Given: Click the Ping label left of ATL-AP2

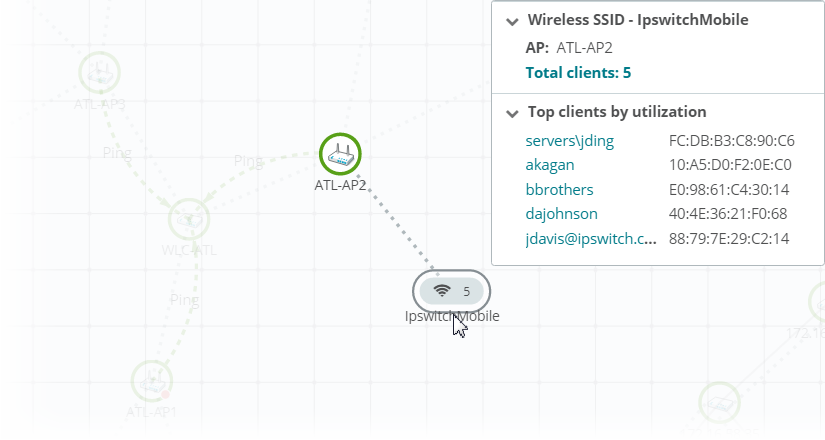Looking at the screenshot, I should point(248,160).
